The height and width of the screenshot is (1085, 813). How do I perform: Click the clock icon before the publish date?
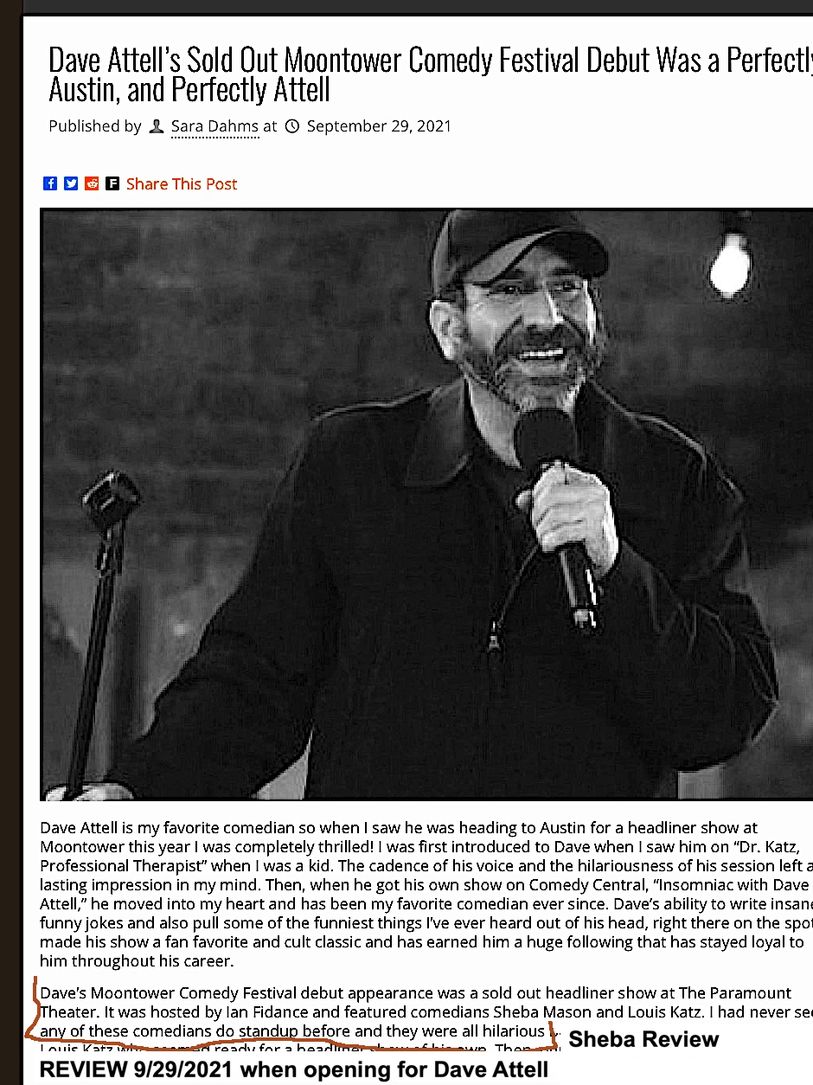tap(293, 126)
